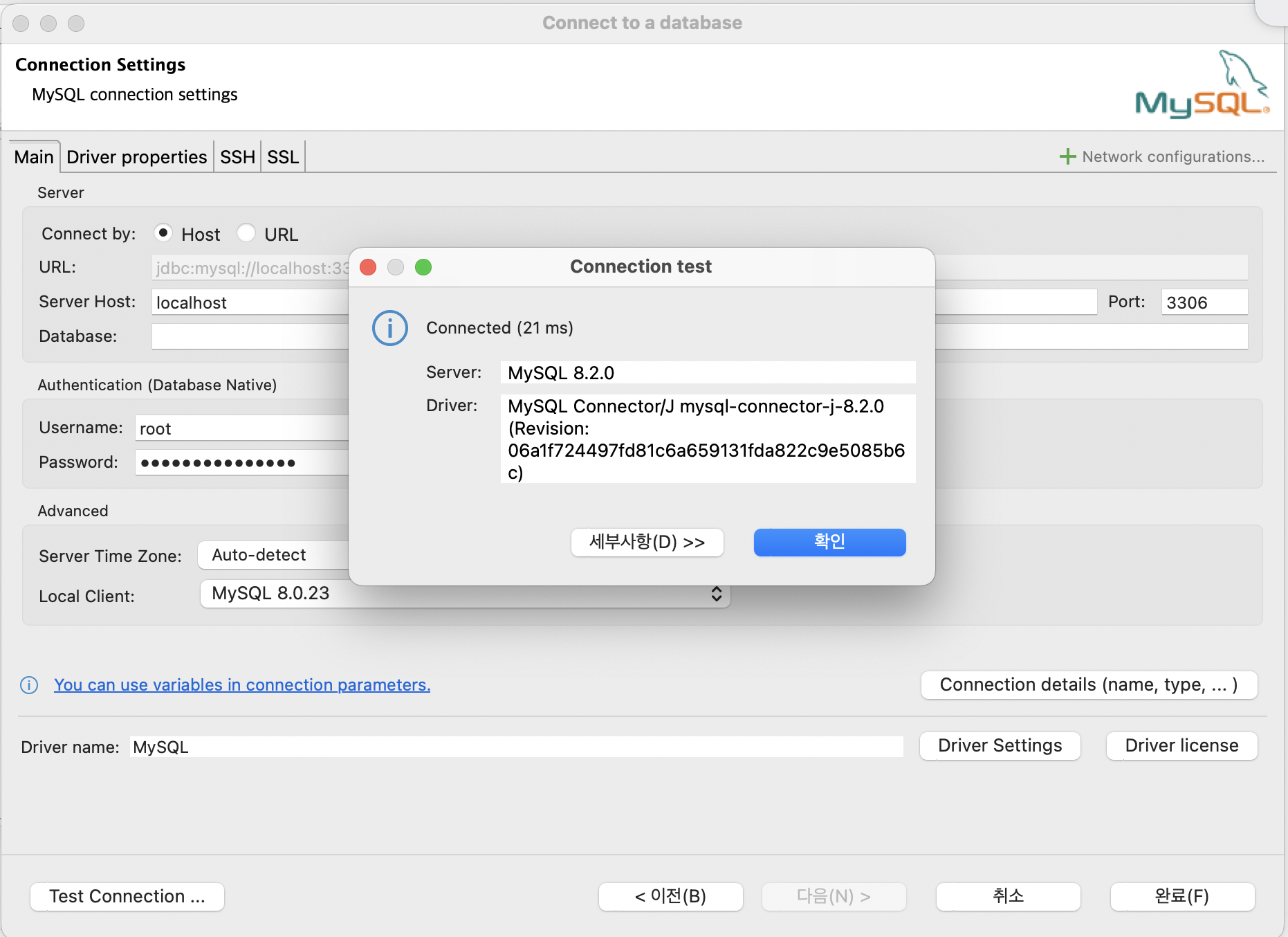Image resolution: width=1288 pixels, height=937 pixels.
Task: Select the Host radio button
Action: pos(163,233)
